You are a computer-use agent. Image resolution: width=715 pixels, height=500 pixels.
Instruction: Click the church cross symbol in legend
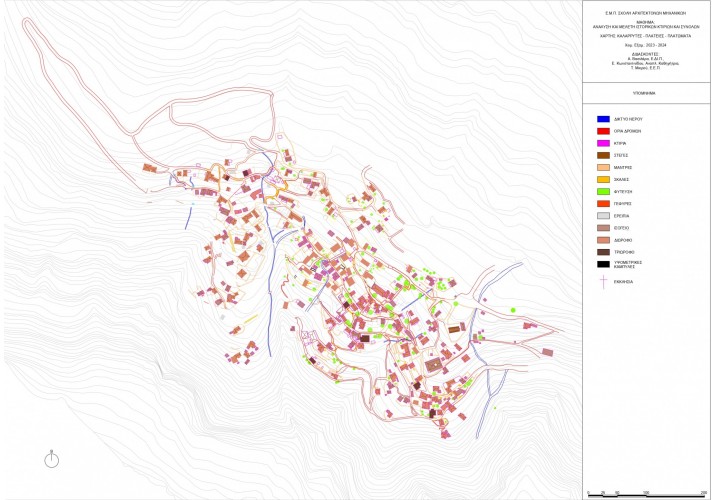coord(603,282)
